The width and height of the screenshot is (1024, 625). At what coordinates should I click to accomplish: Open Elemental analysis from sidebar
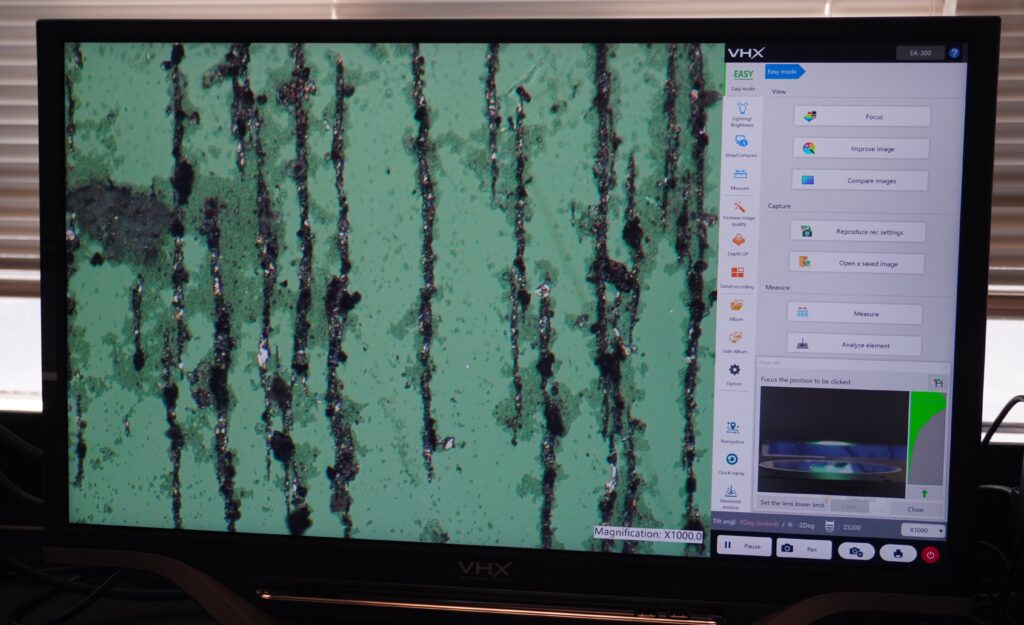[x=730, y=494]
